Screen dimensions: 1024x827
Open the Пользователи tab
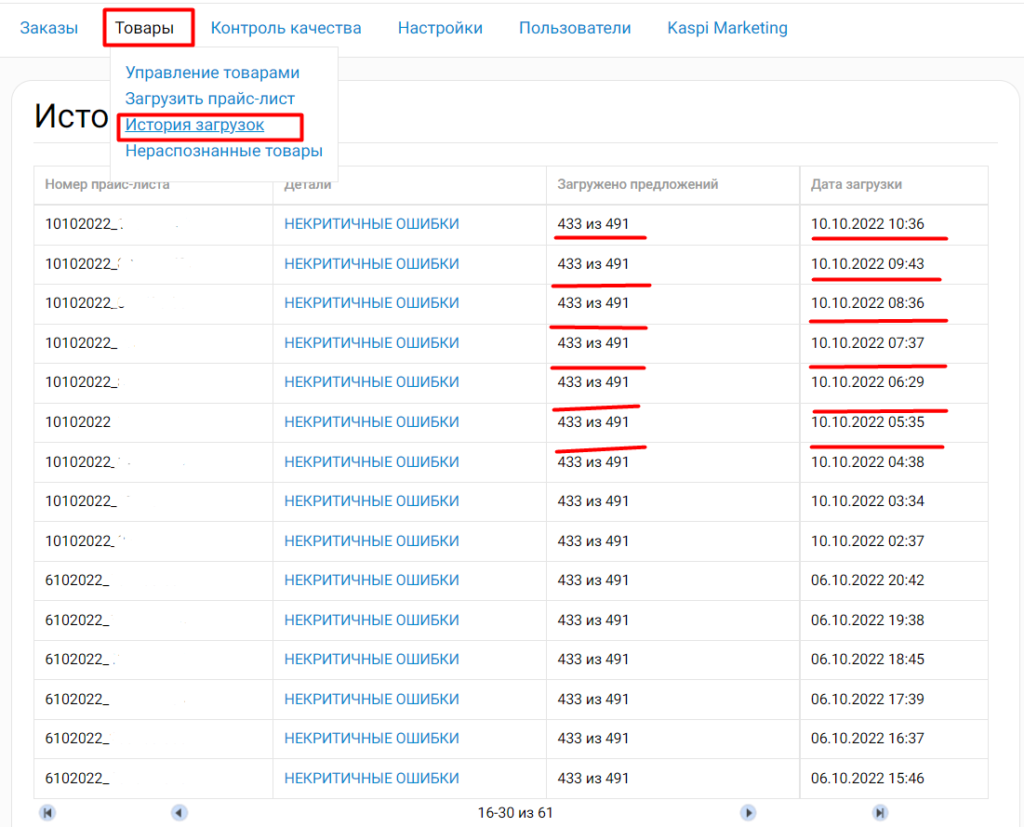[x=575, y=28]
